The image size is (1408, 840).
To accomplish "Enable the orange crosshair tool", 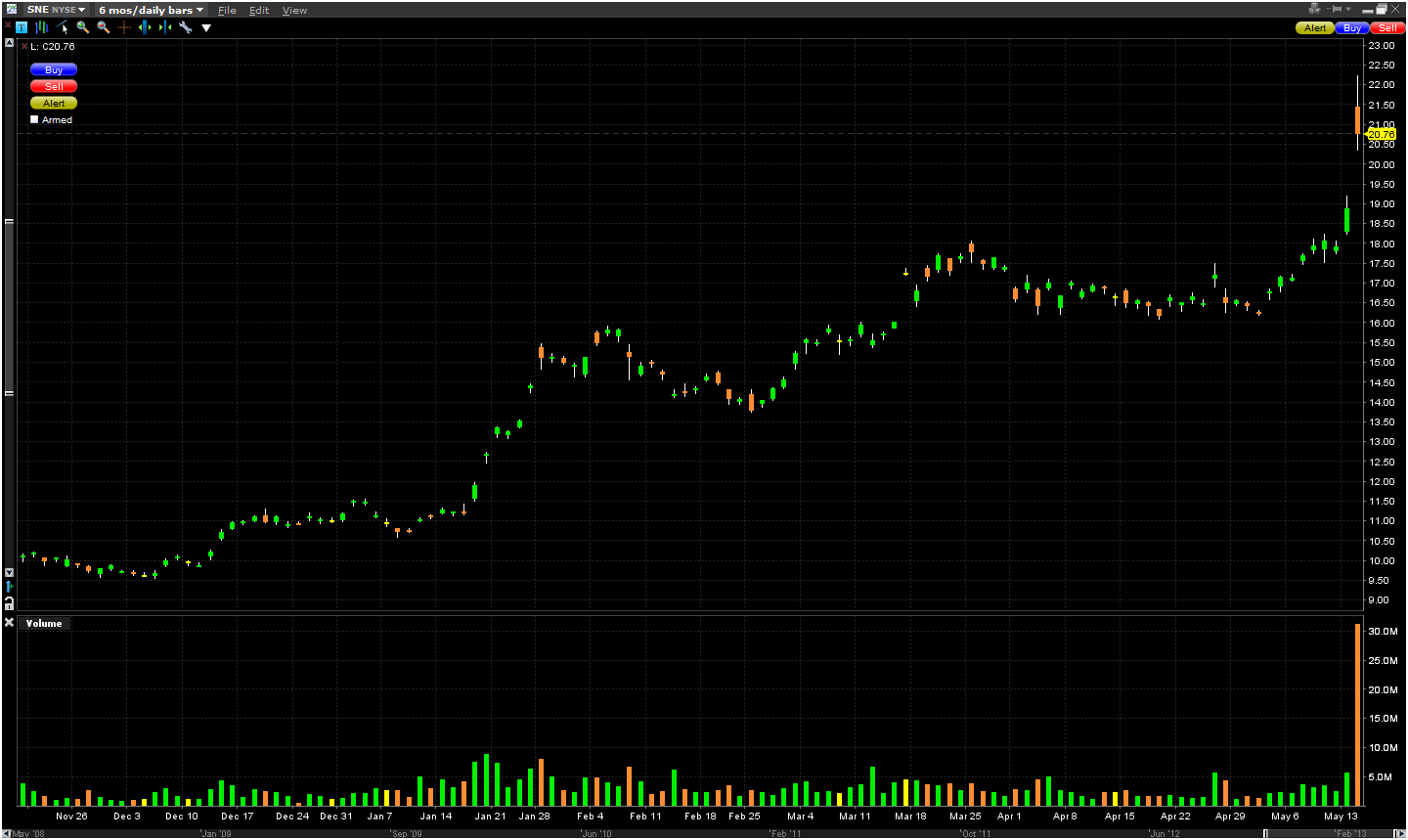I will click(124, 27).
